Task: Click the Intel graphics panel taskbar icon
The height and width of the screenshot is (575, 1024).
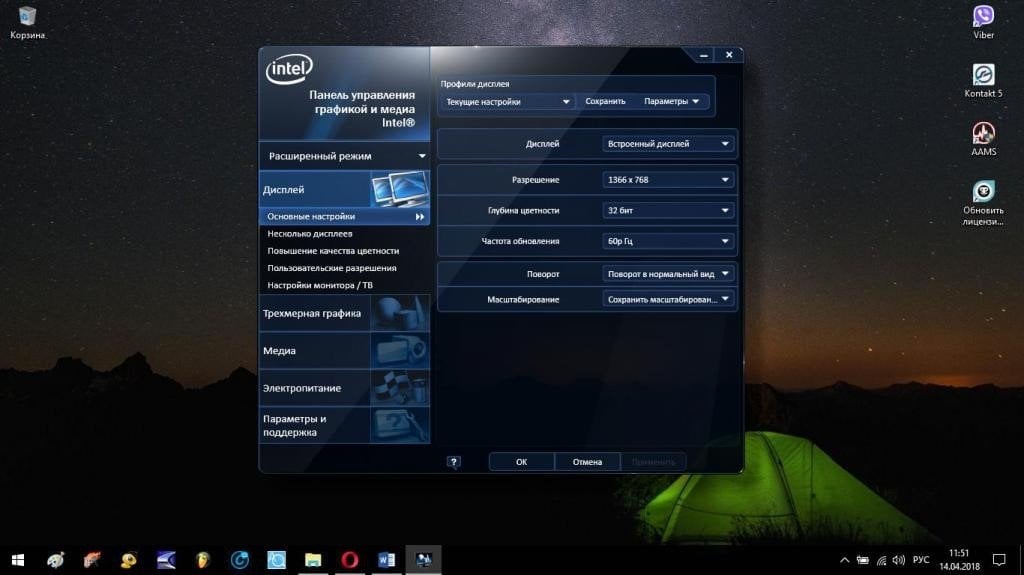Action: [423, 560]
